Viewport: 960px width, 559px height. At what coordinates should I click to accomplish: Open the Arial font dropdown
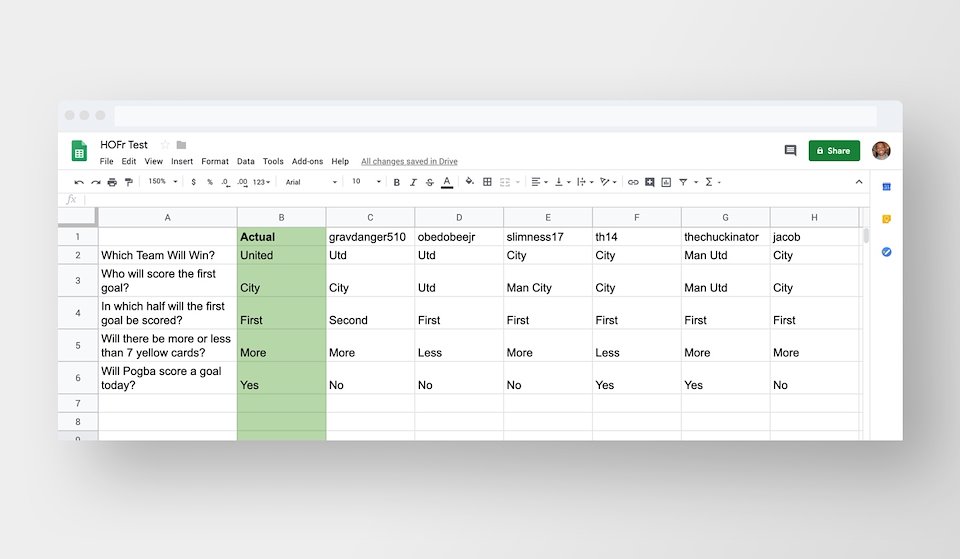[311, 182]
